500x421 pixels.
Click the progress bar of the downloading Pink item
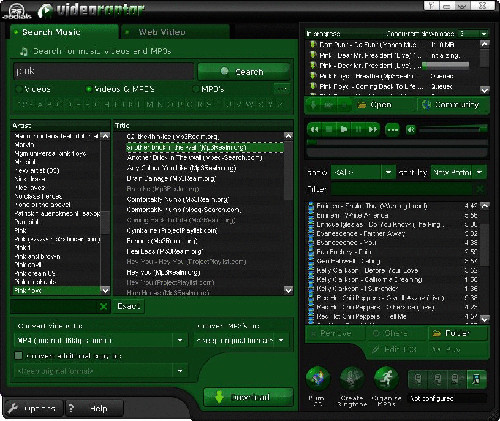click(x=446, y=65)
